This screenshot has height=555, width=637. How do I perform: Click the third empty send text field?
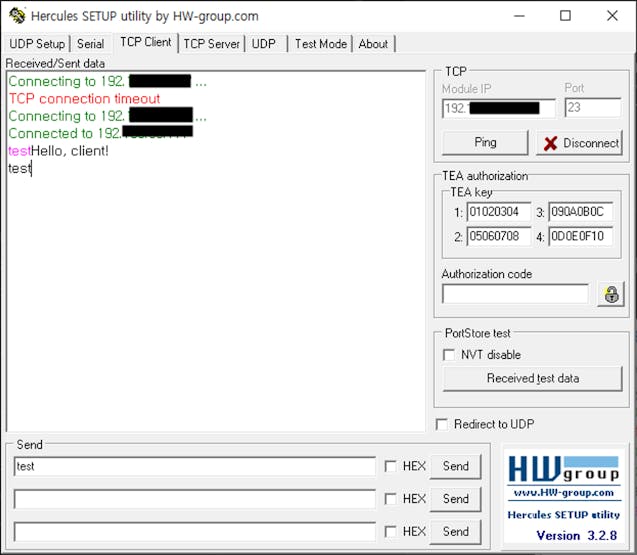click(195, 532)
